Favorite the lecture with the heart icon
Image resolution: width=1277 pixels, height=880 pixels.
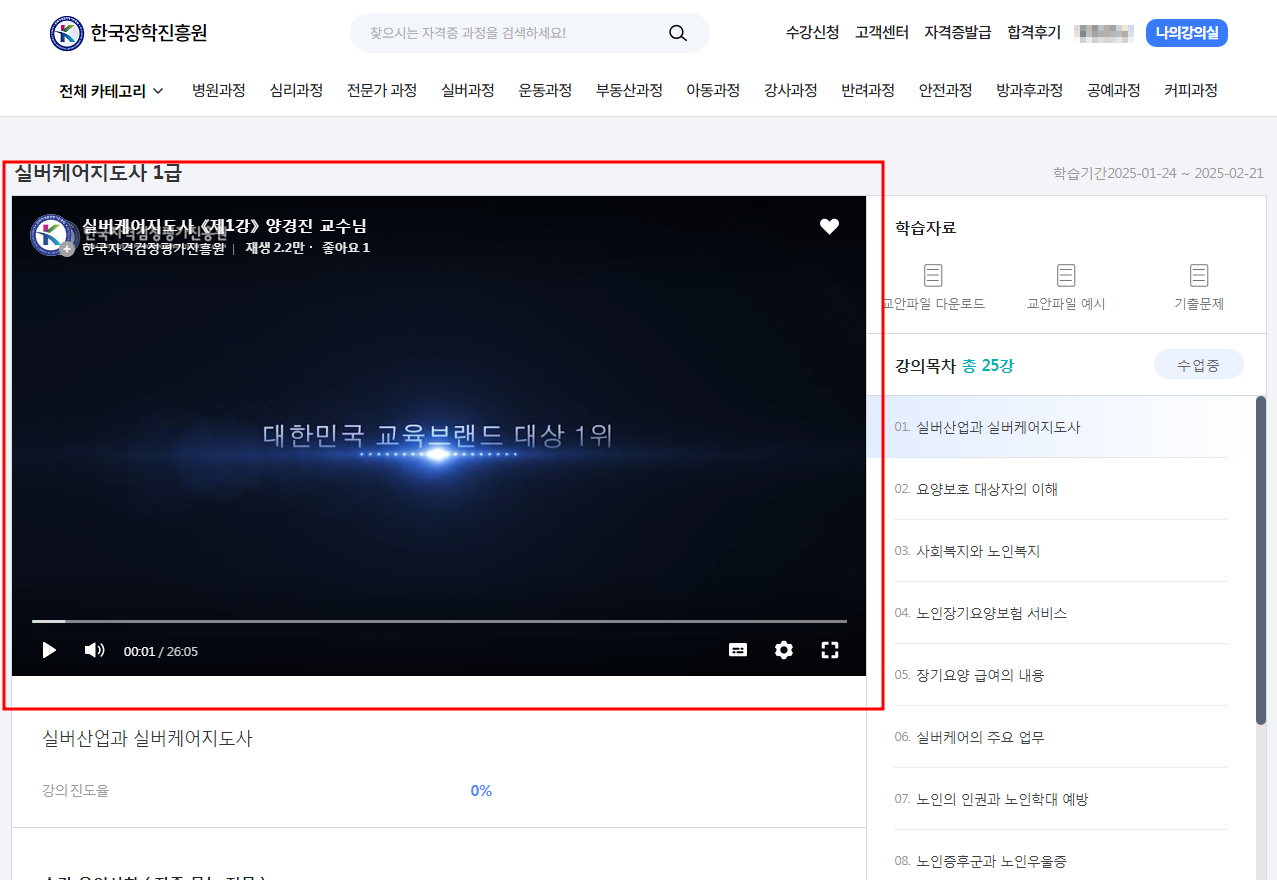829,226
